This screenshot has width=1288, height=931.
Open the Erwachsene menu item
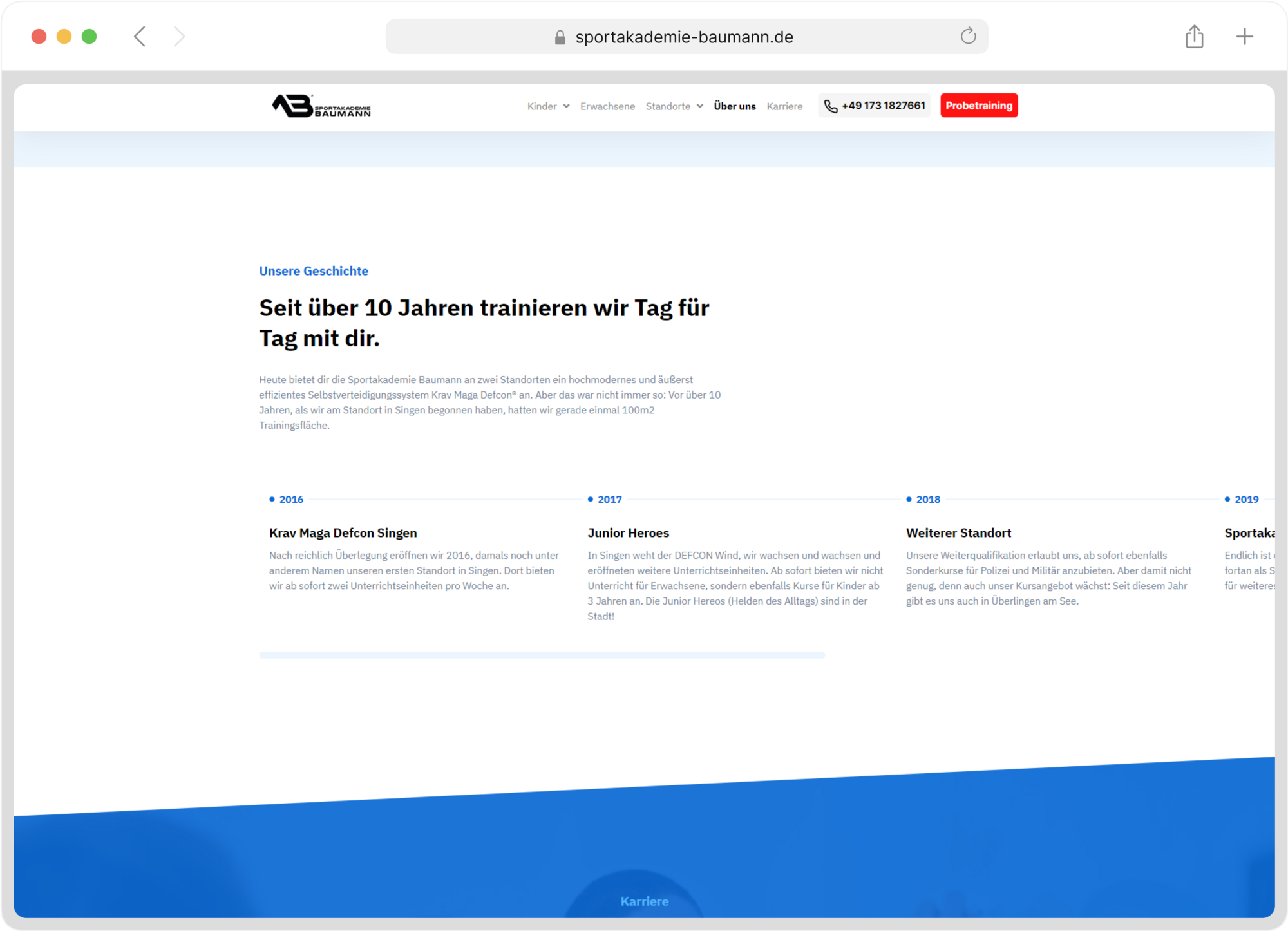coord(607,106)
